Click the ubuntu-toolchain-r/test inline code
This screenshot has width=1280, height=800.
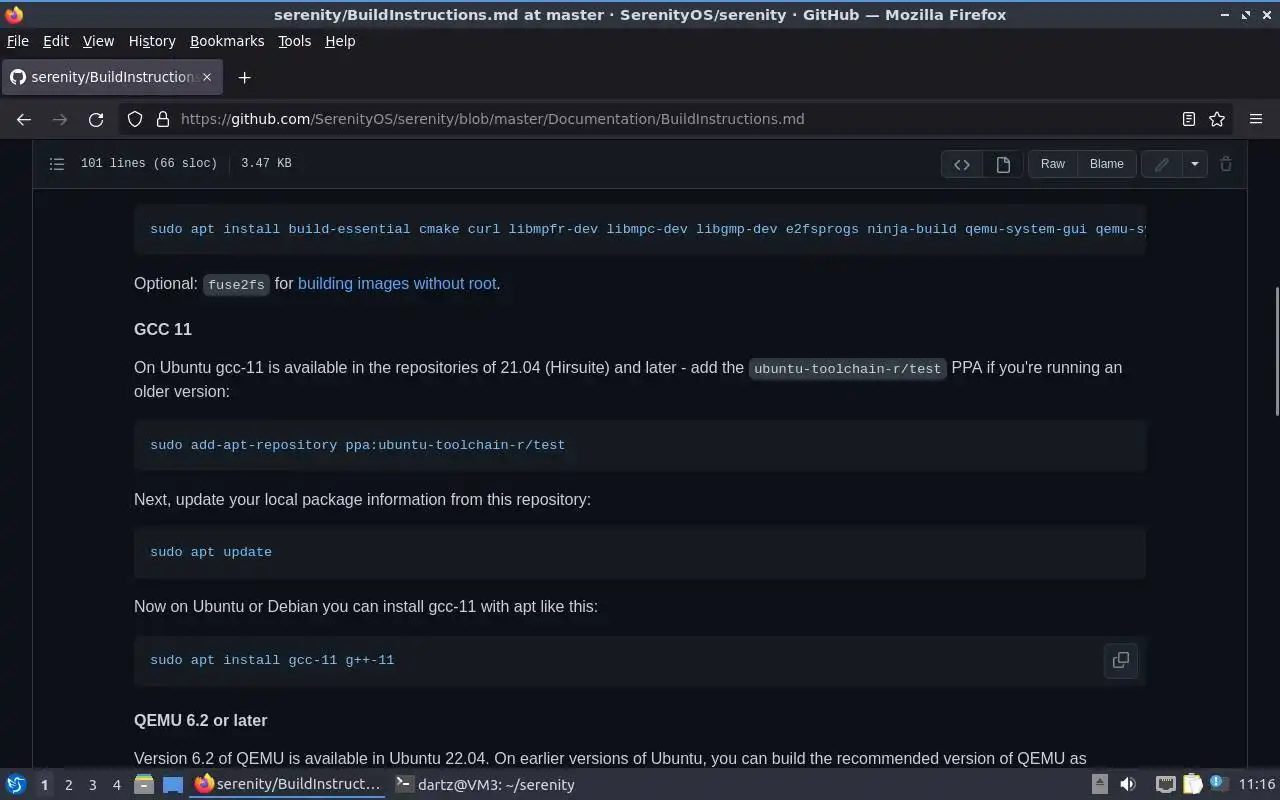(847, 369)
